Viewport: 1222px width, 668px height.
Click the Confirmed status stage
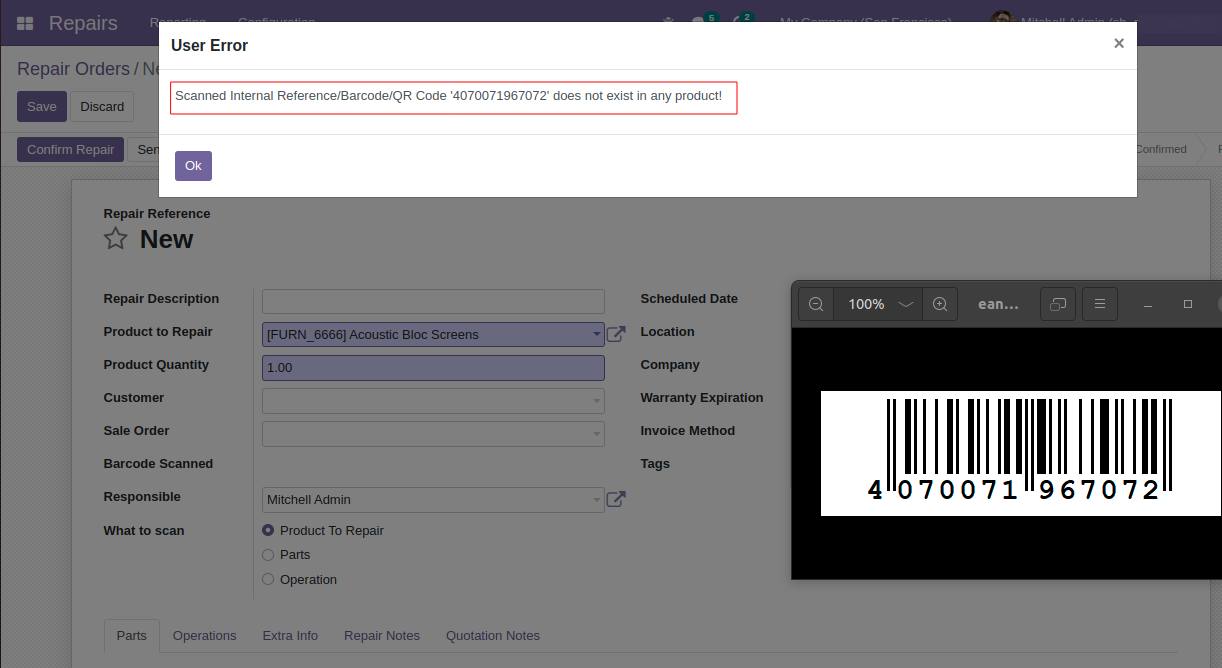point(1161,150)
